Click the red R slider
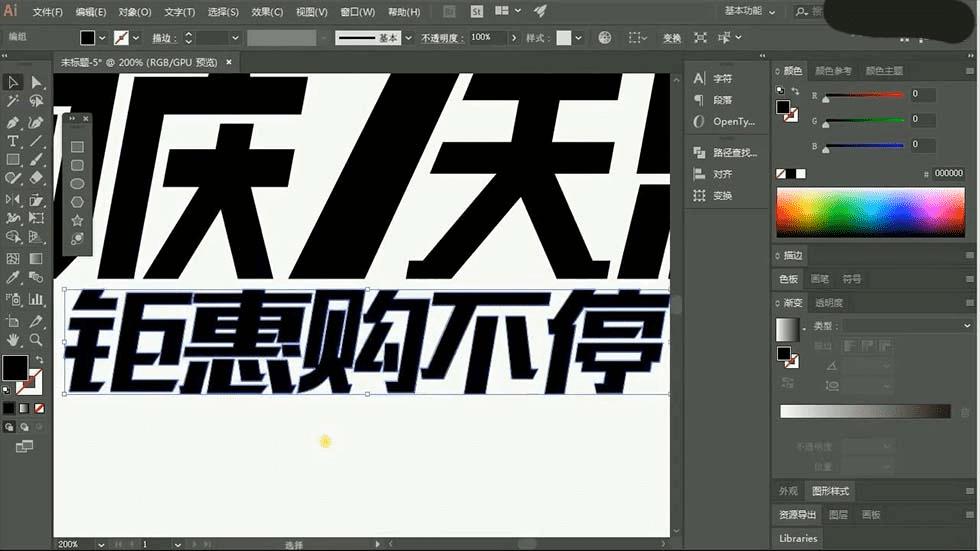 click(x=865, y=96)
